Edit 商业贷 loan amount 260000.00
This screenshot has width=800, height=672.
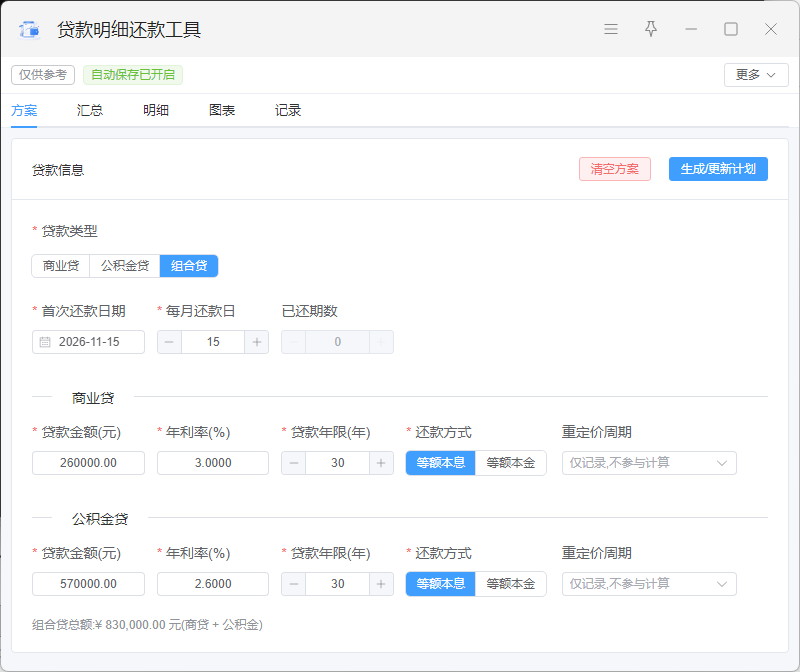pyautogui.click(x=88, y=463)
